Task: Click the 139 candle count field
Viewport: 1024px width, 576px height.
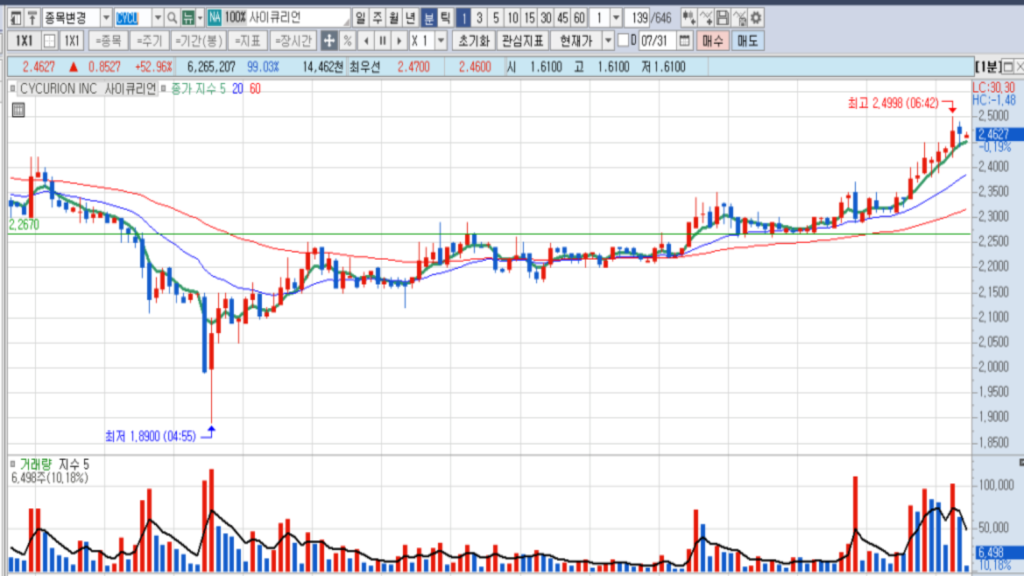Action: [x=639, y=18]
